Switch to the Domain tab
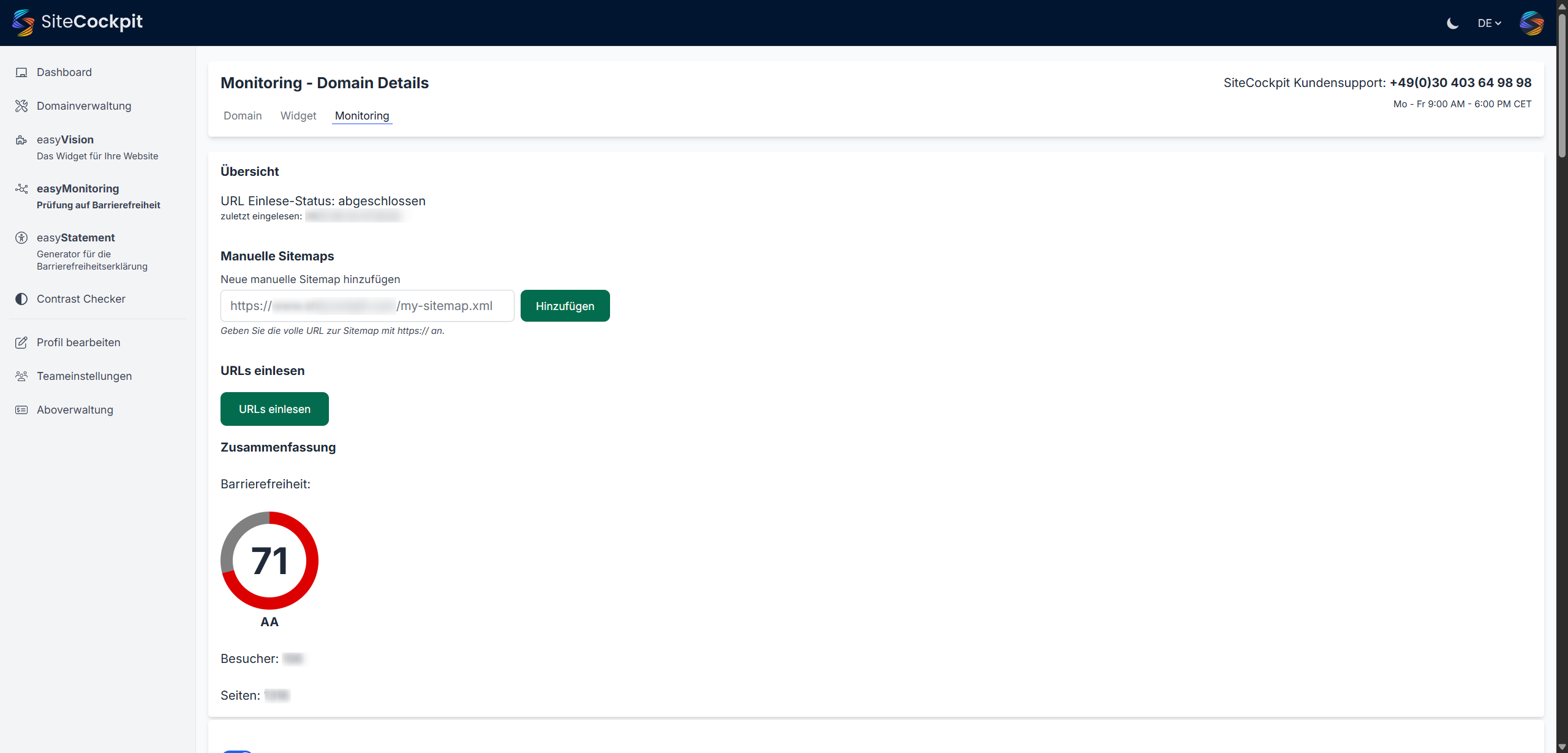Viewport: 1568px width, 753px height. 243,115
